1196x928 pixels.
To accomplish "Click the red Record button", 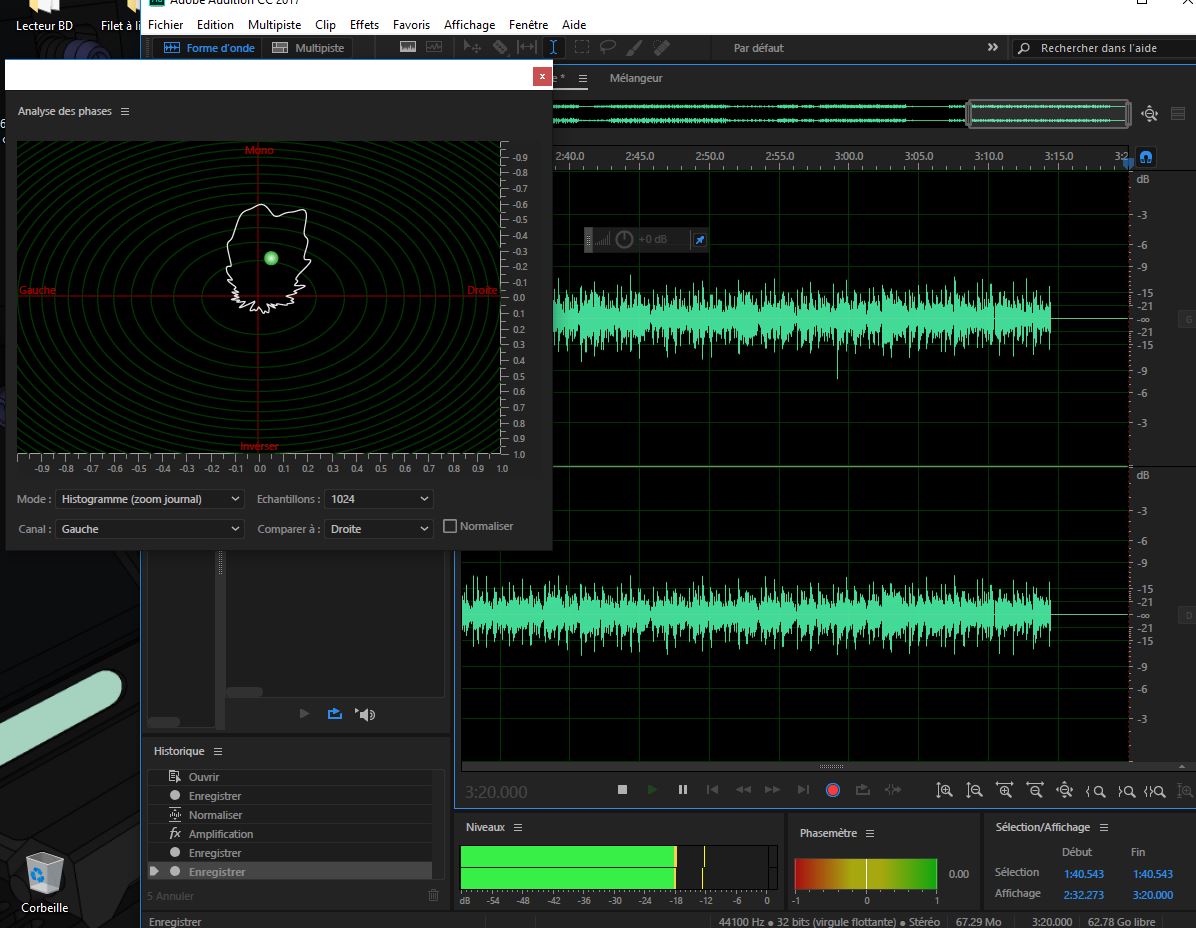I will click(832, 790).
